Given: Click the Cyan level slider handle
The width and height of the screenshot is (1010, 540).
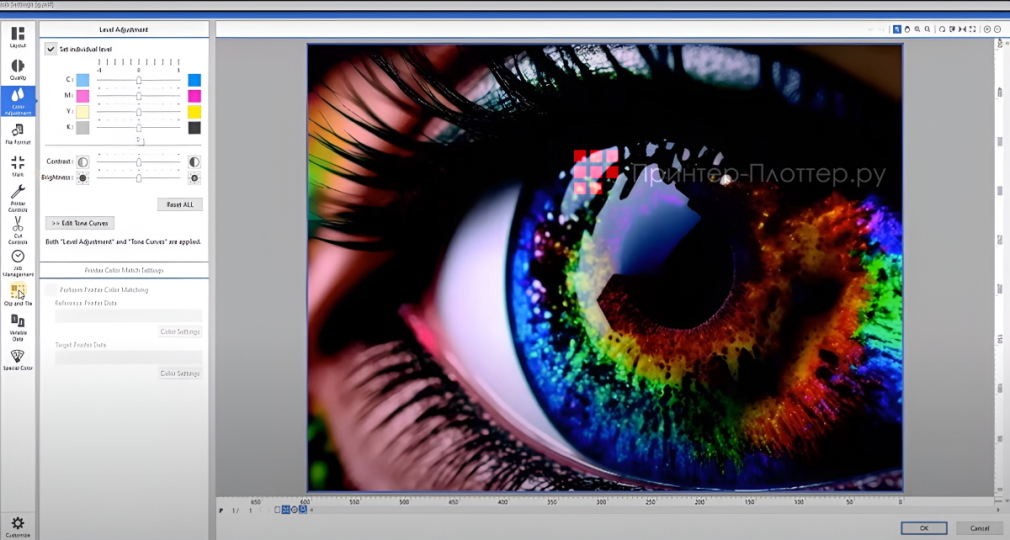Looking at the screenshot, I should (139, 80).
